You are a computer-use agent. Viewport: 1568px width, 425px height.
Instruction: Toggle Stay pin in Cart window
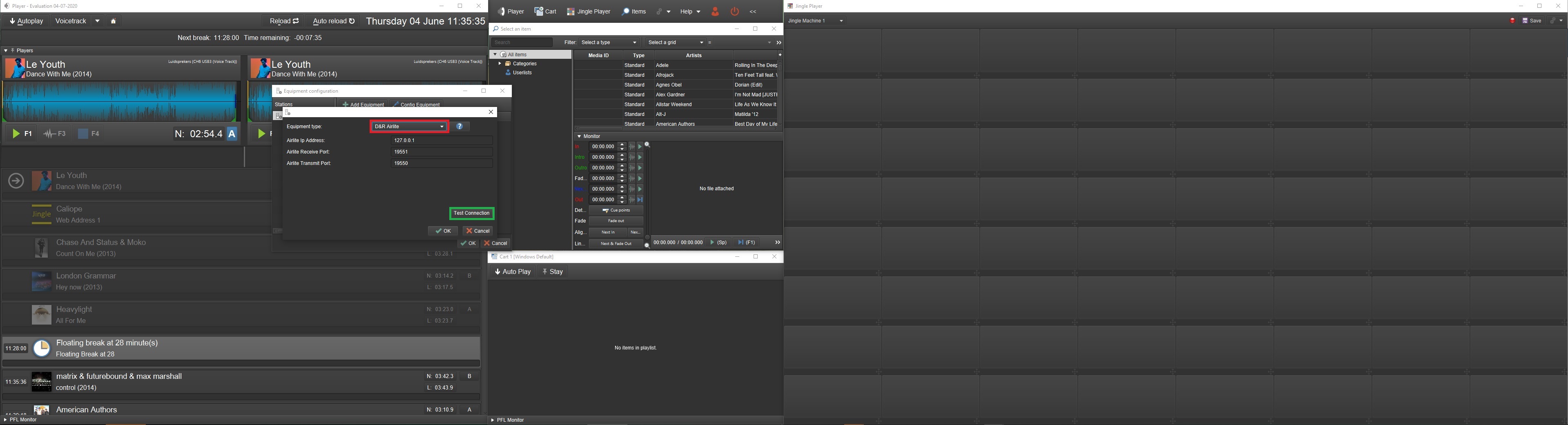click(x=553, y=272)
